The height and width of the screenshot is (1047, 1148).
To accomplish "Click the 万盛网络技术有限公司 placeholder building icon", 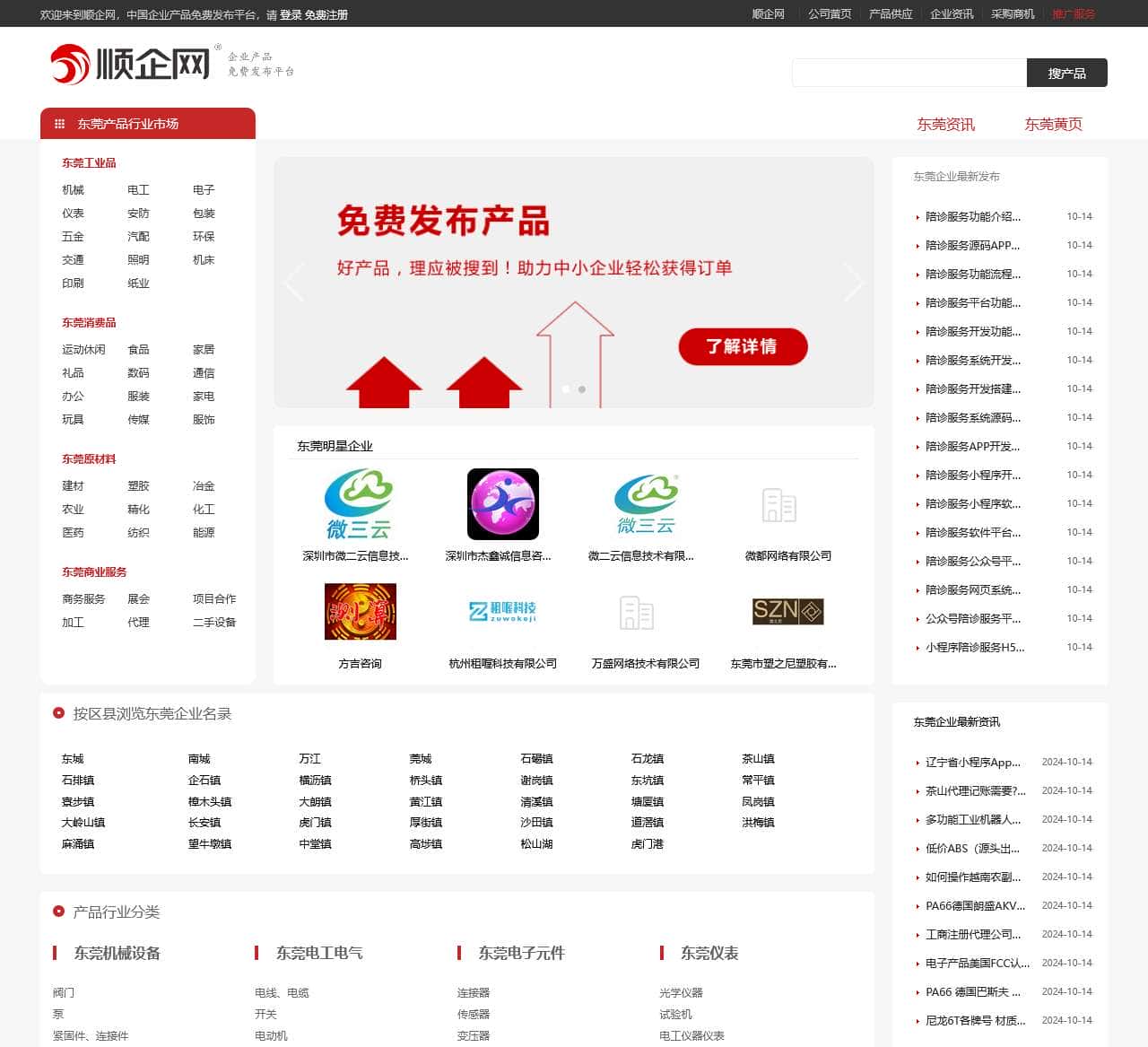I will [637, 613].
